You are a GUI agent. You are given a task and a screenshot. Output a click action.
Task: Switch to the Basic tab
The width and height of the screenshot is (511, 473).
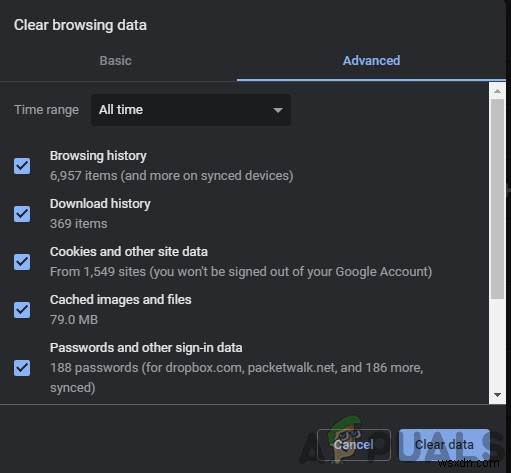click(x=115, y=61)
